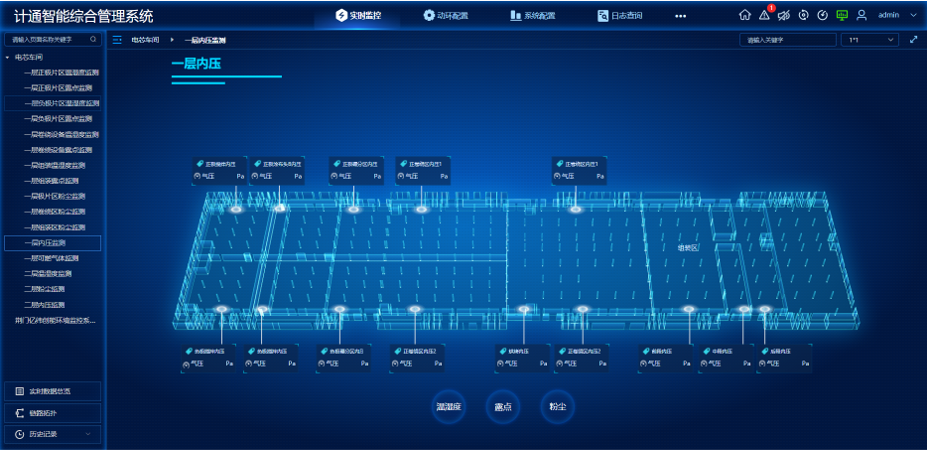This screenshot has height=450, width=927.
Task: Expand the admin account dropdown arrow
Action: pyautogui.click(x=913, y=16)
